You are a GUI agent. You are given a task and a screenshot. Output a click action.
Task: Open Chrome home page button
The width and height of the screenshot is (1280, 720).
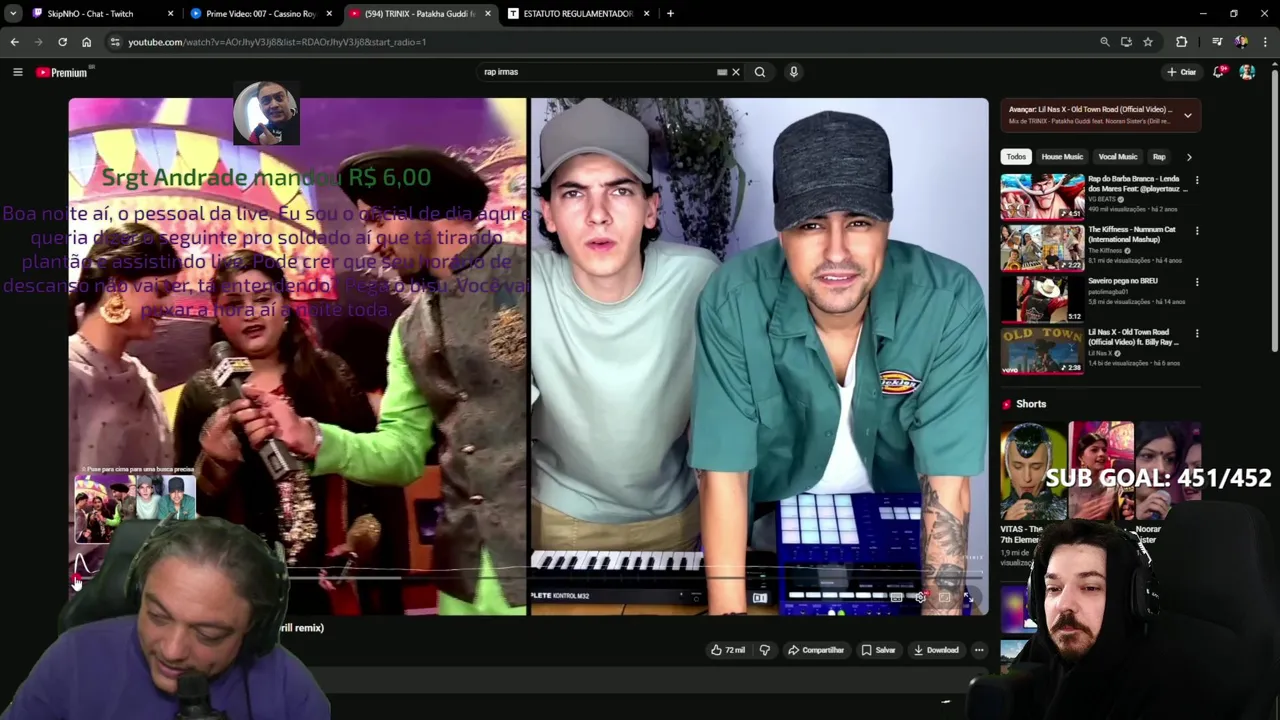86,42
